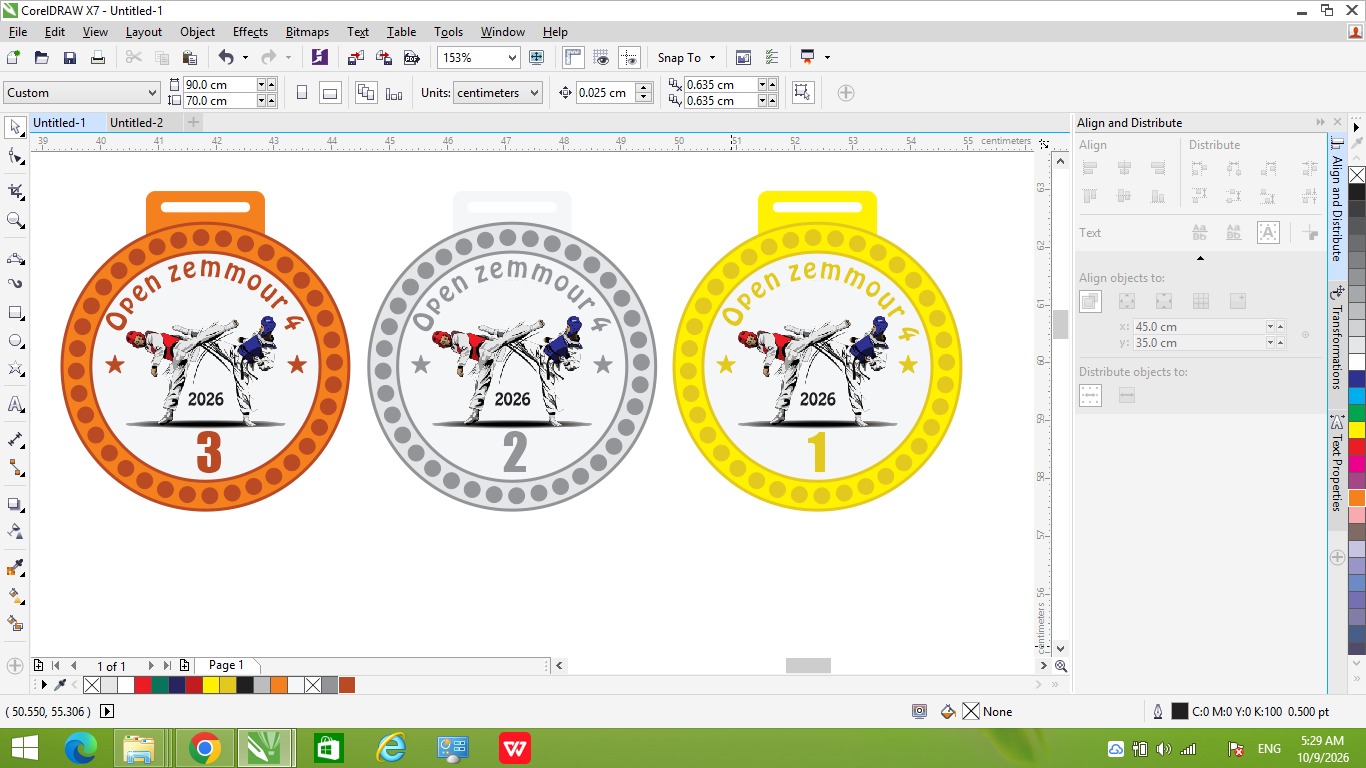Switch to the Untitled-2 document tab

[137, 123]
